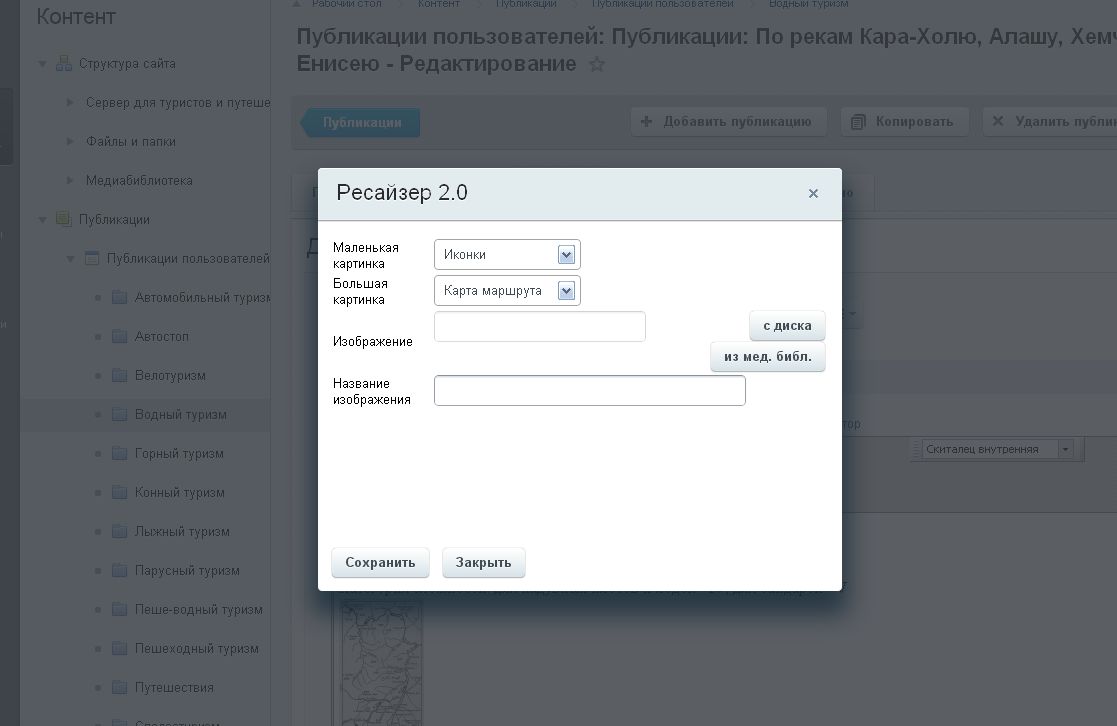Click the 'из мед. библ.' button

point(768,356)
